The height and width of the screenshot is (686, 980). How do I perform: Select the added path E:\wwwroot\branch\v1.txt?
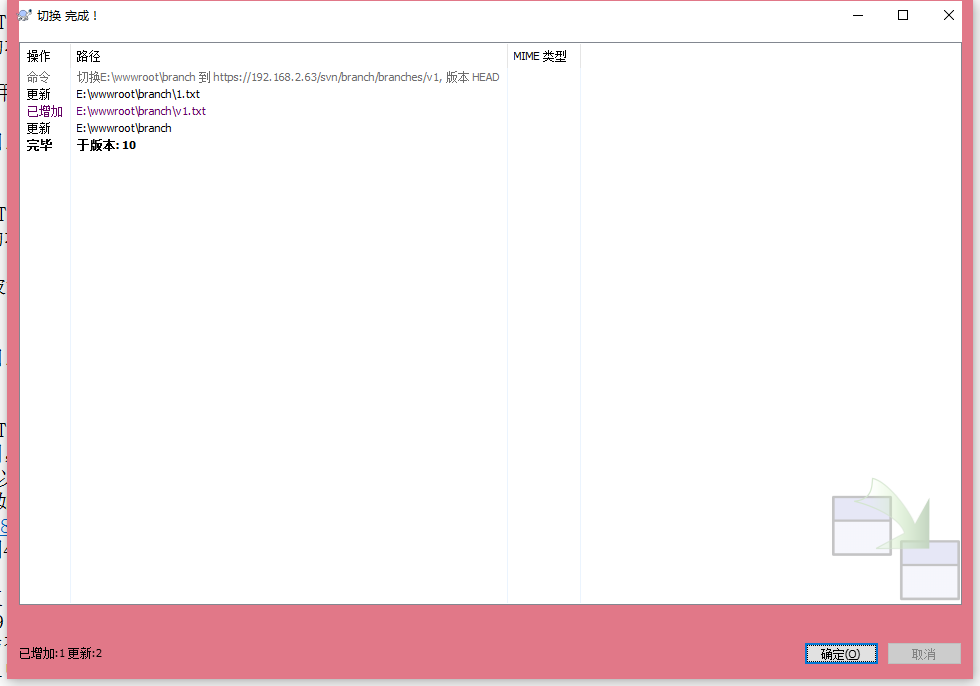[x=141, y=111]
